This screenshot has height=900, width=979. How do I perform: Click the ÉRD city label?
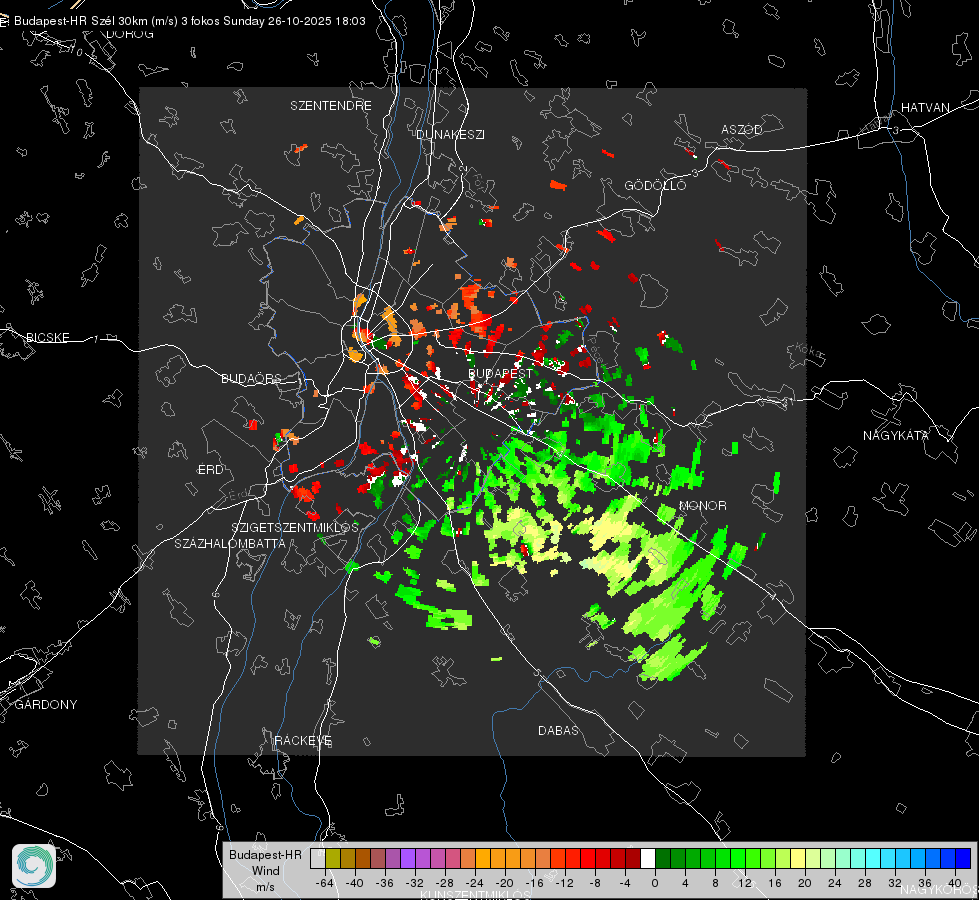(210, 470)
